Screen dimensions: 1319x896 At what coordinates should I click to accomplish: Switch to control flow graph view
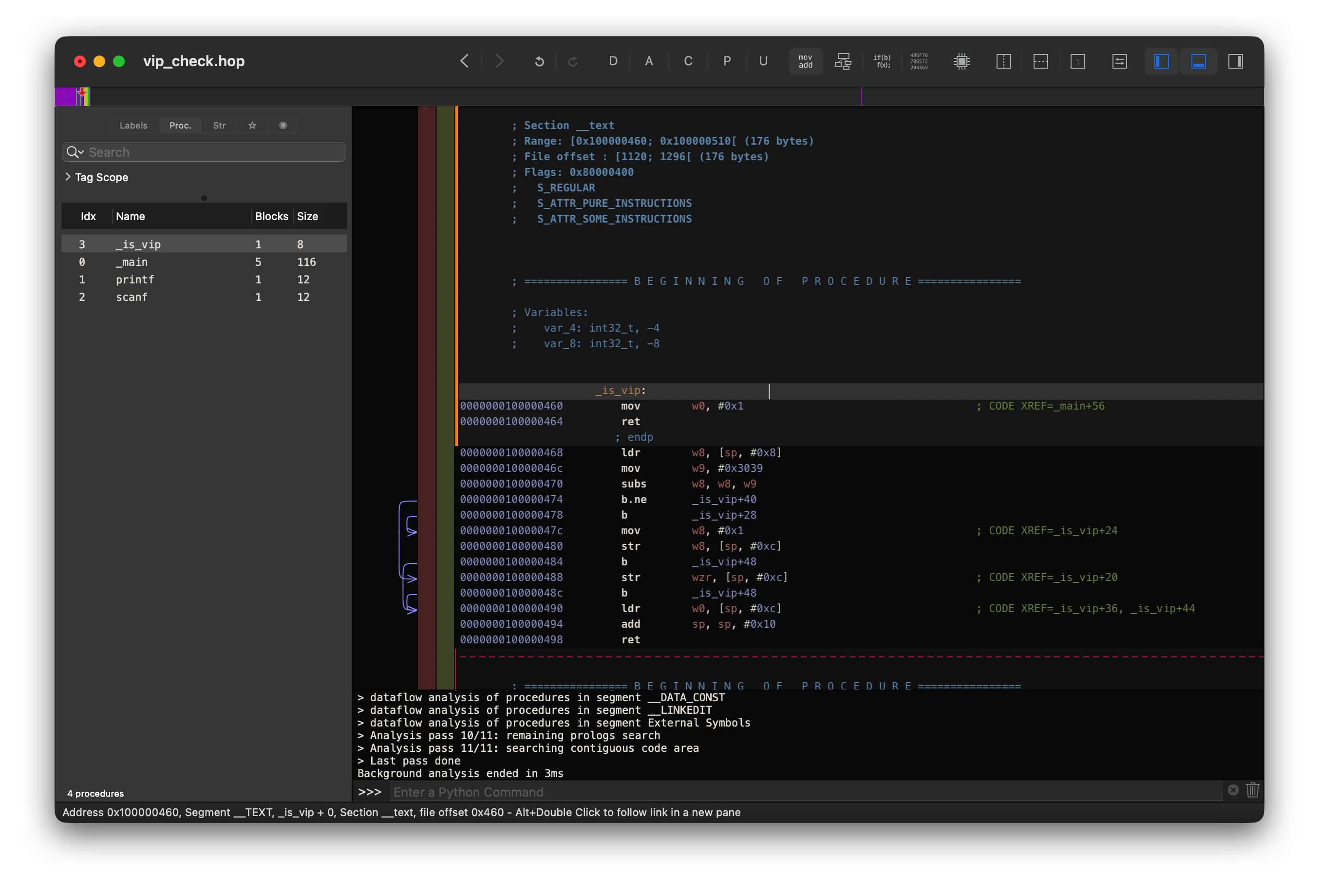(x=842, y=61)
